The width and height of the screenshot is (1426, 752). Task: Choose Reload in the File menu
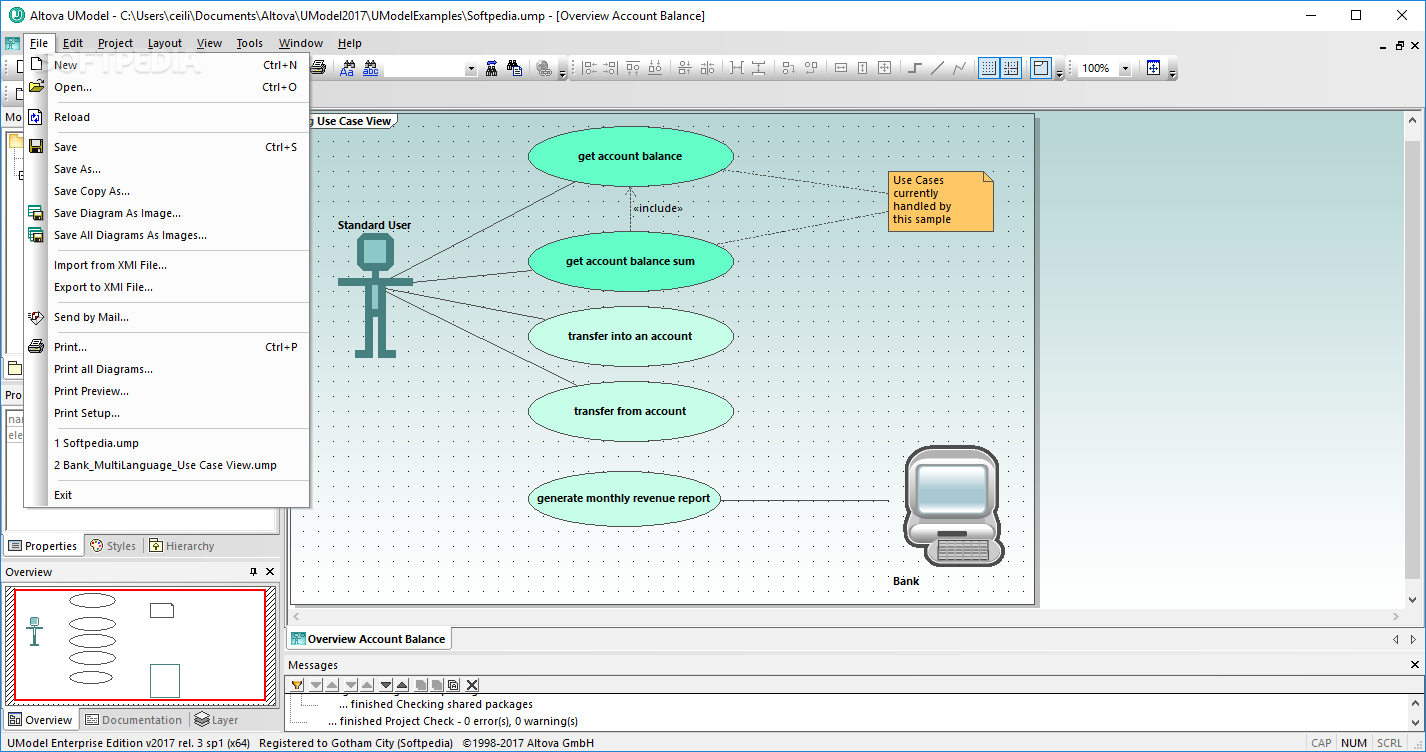click(167, 117)
